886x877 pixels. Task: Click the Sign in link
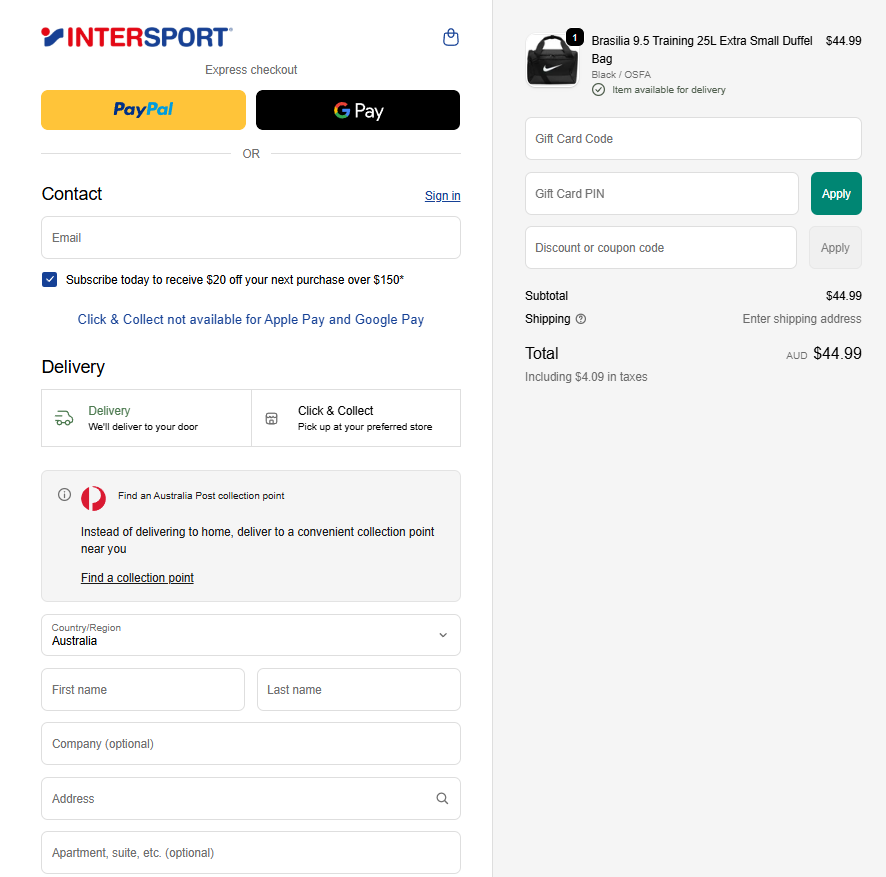[x=442, y=196]
